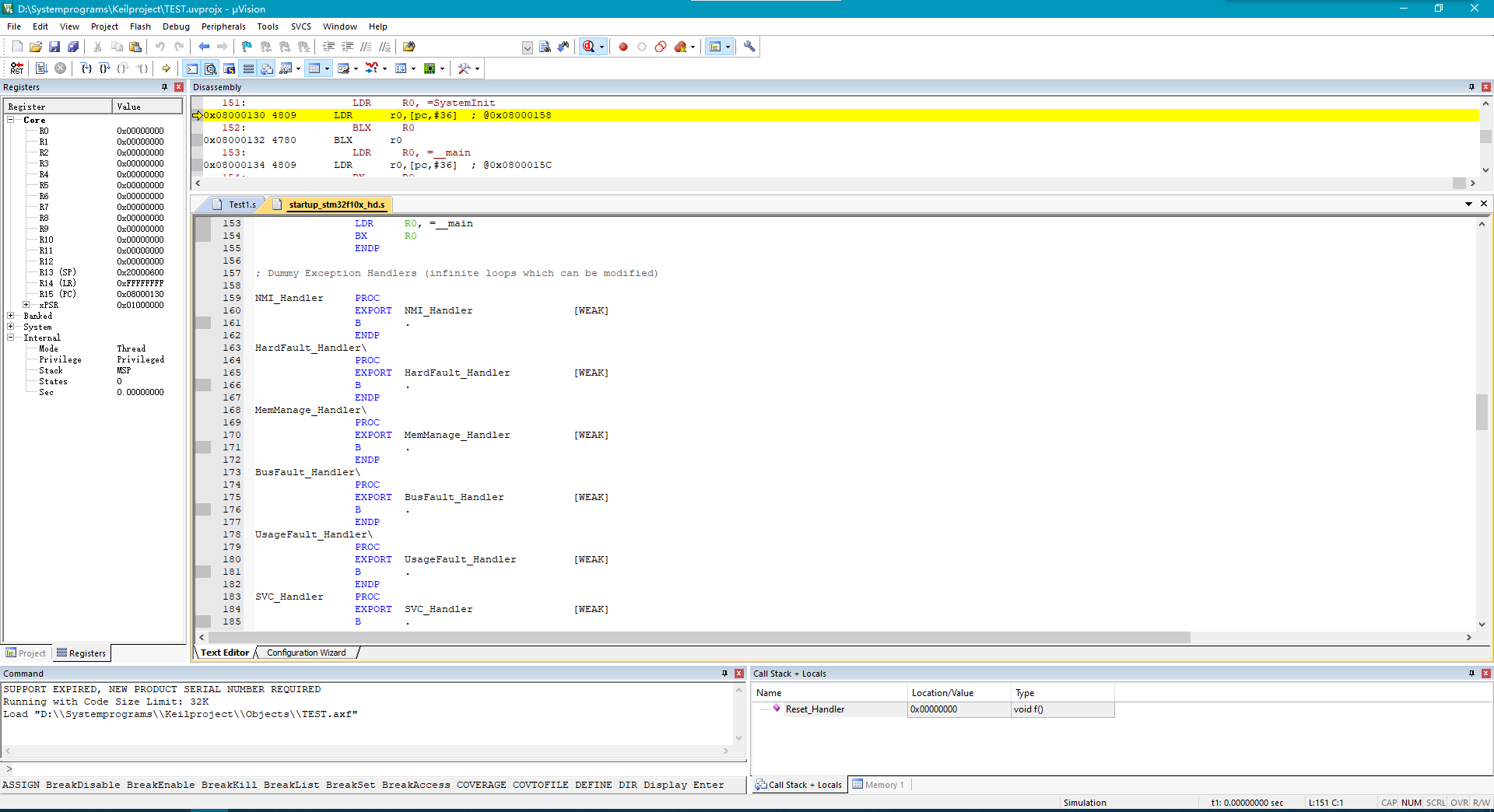Toggle auto-hide pin on Registers panel

(164, 87)
